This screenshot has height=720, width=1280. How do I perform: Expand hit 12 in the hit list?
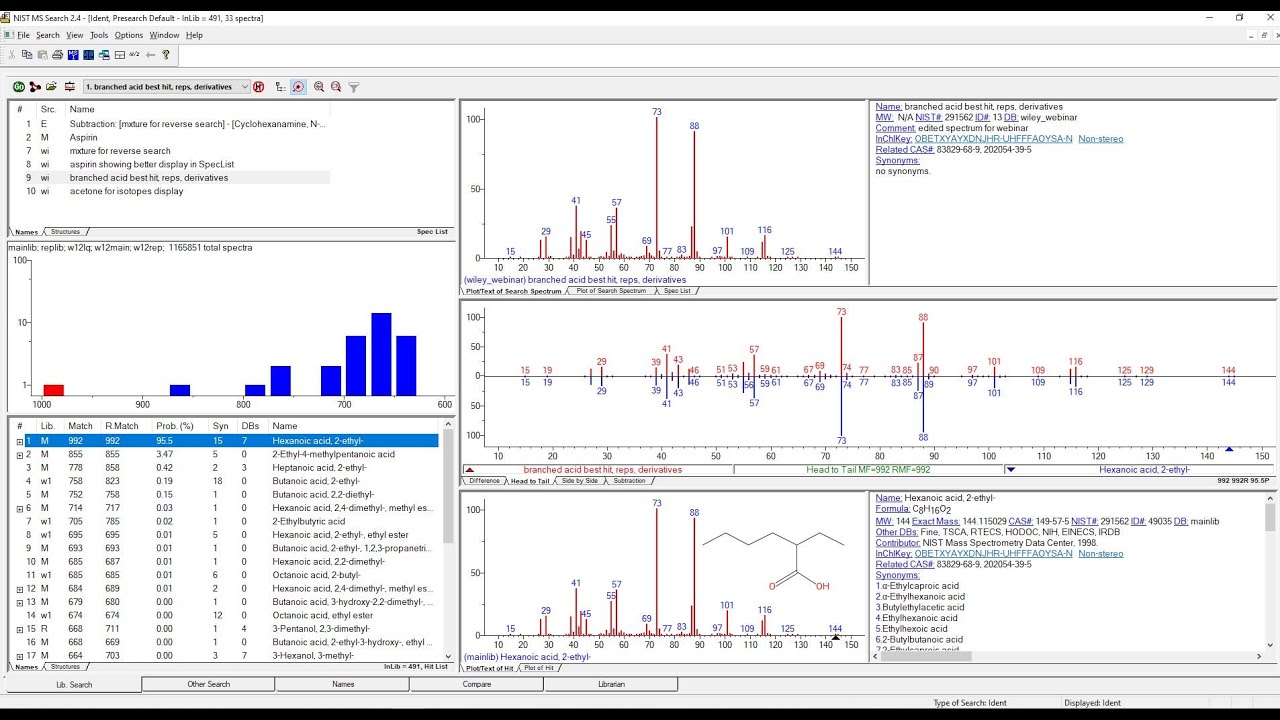20,589
